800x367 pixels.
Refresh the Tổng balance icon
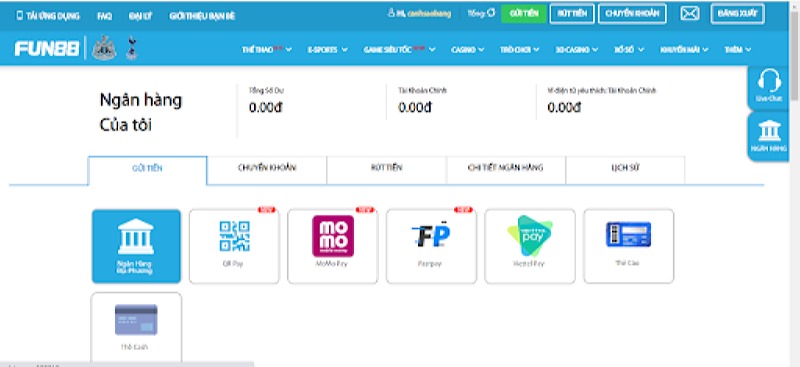tap(491, 13)
